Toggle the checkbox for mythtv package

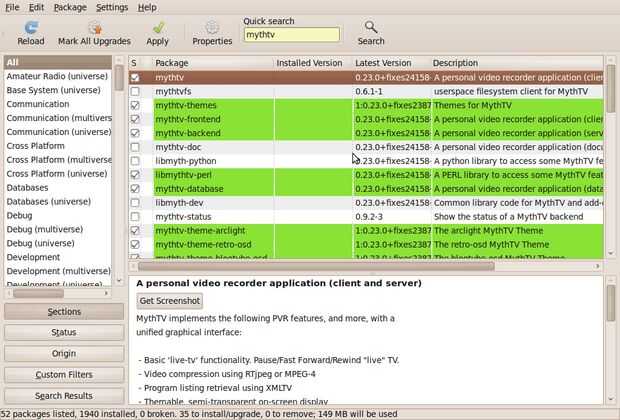coord(135,78)
